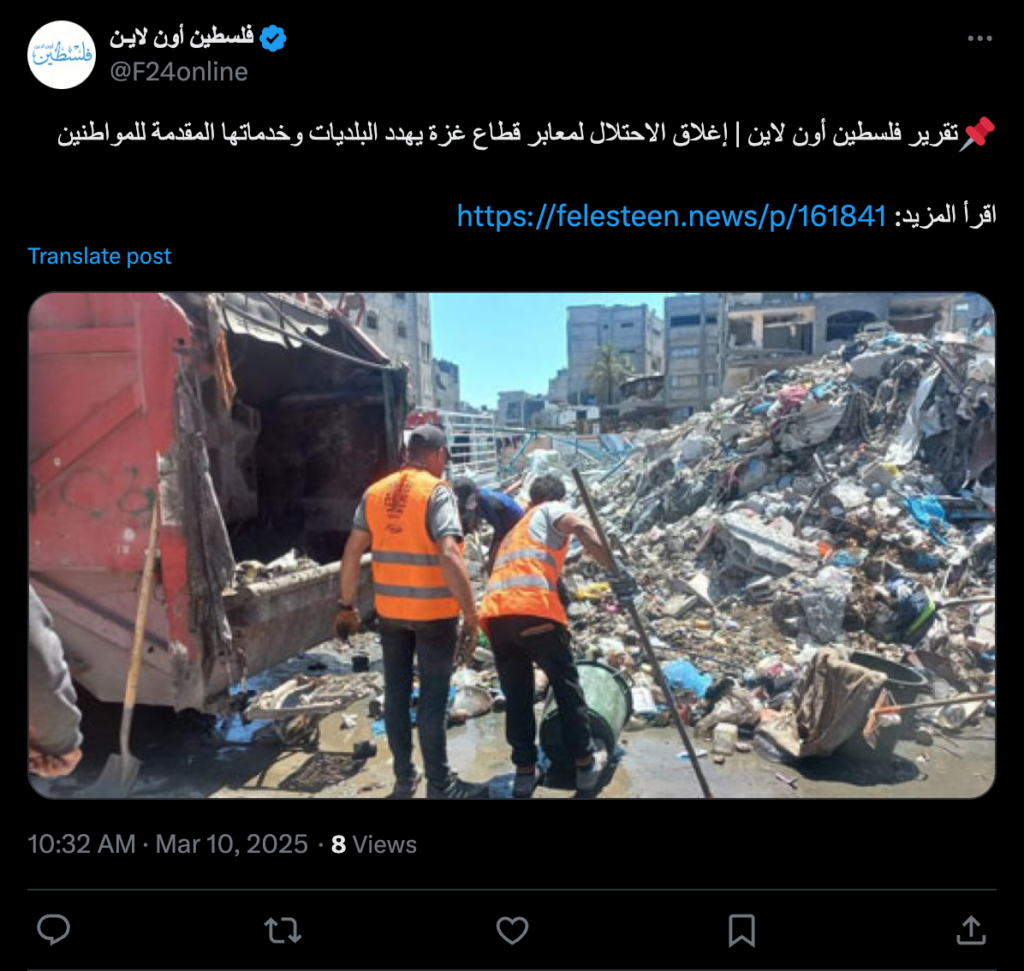Open the three-dot more options menu
1024x971 pixels.
point(980,39)
